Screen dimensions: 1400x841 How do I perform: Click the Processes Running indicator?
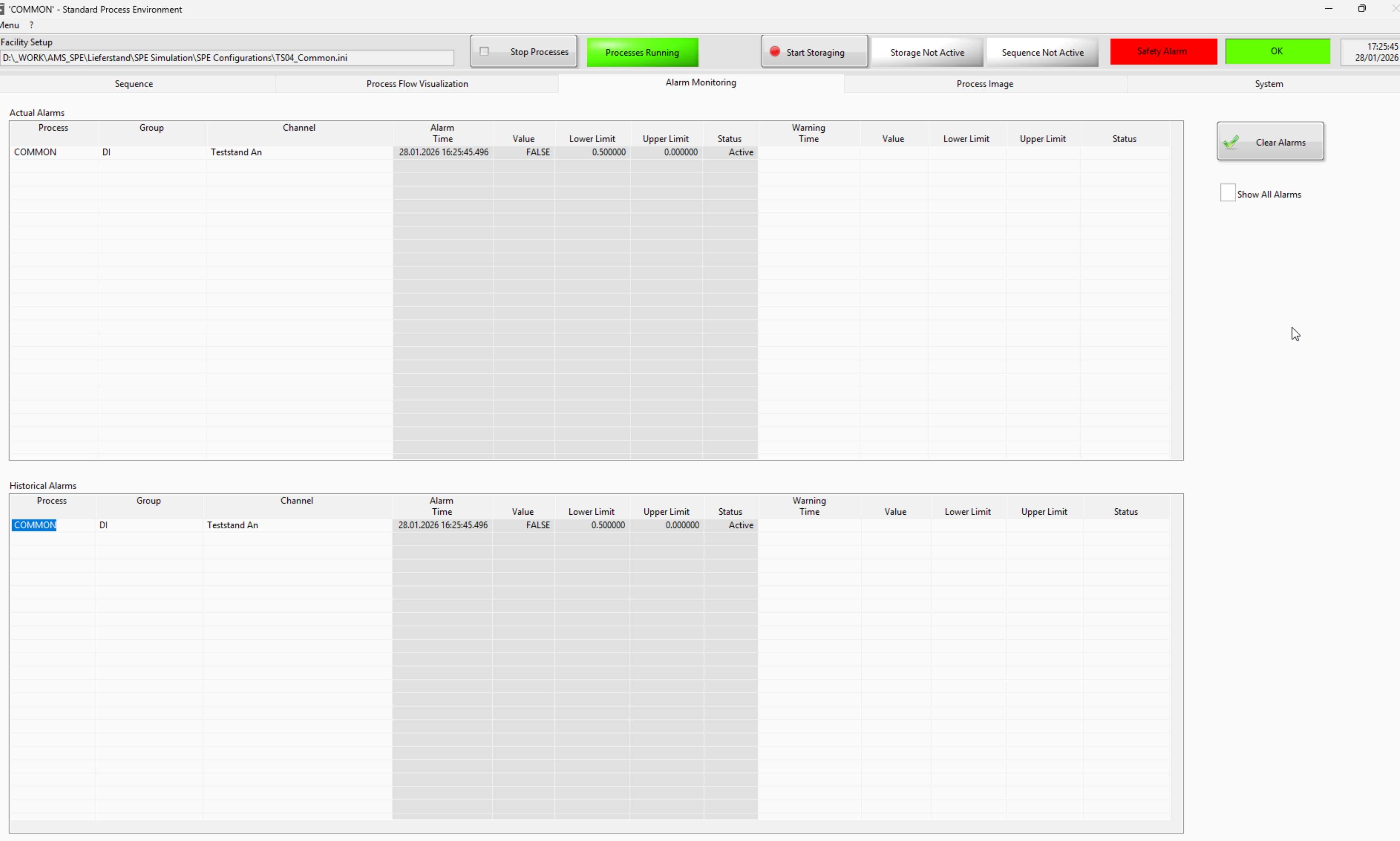642,53
